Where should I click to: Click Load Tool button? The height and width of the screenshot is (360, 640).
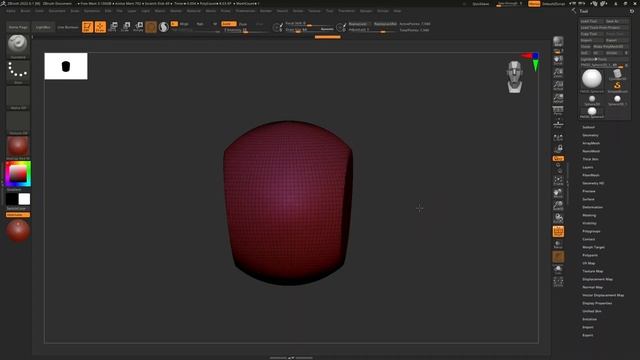(x=591, y=21)
